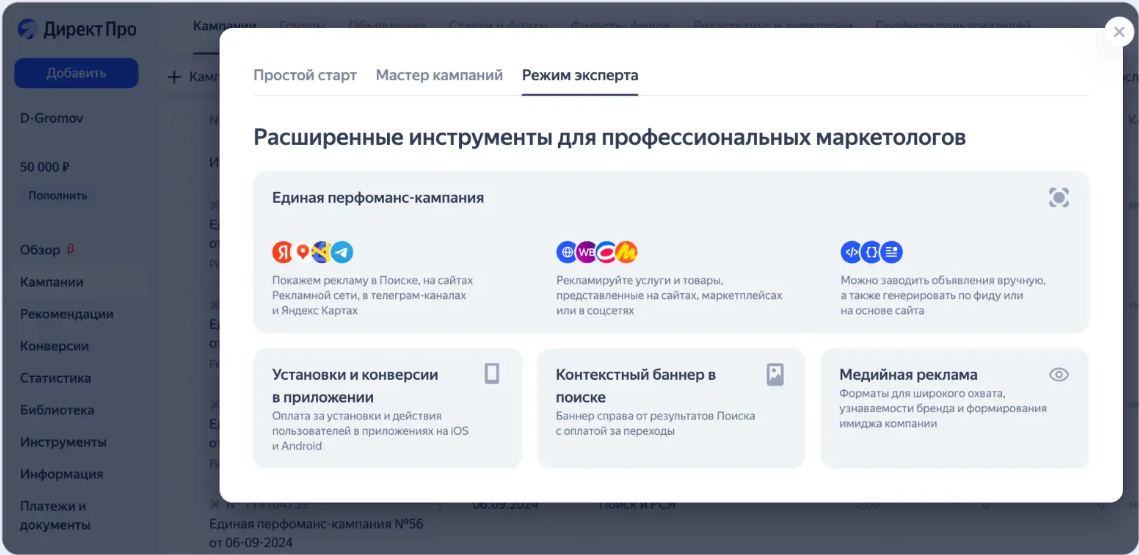Select the Режим эксперта tab
The image size is (1139, 555).
point(580,75)
